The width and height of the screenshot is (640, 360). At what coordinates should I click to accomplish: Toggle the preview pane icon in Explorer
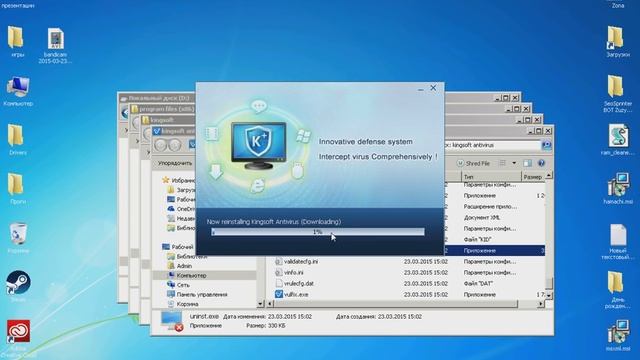point(527,163)
